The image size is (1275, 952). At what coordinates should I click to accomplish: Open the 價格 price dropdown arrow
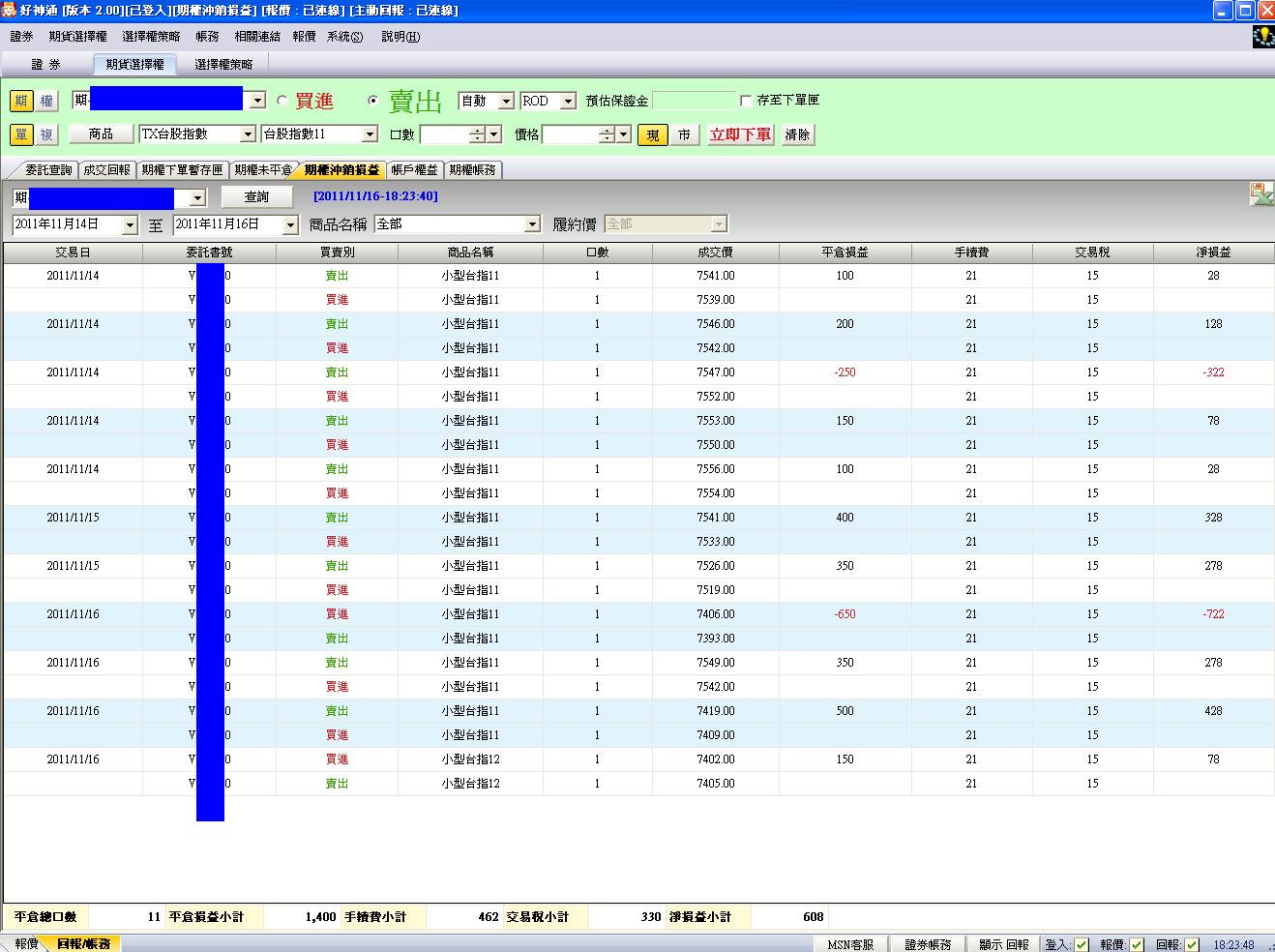click(x=624, y=134)
